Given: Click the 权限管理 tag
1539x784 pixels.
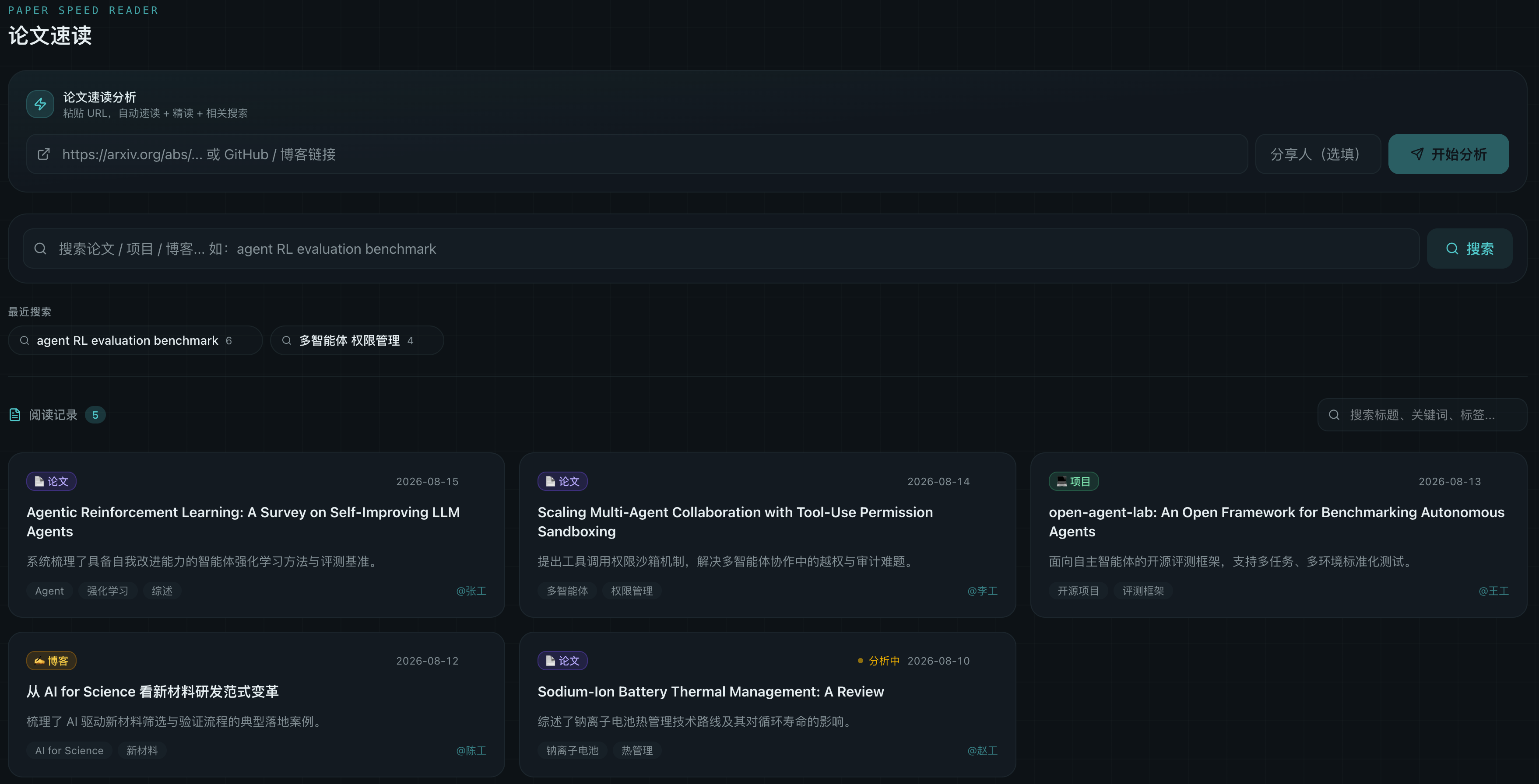Looking at the screenshot, I should tap(632, 591).
